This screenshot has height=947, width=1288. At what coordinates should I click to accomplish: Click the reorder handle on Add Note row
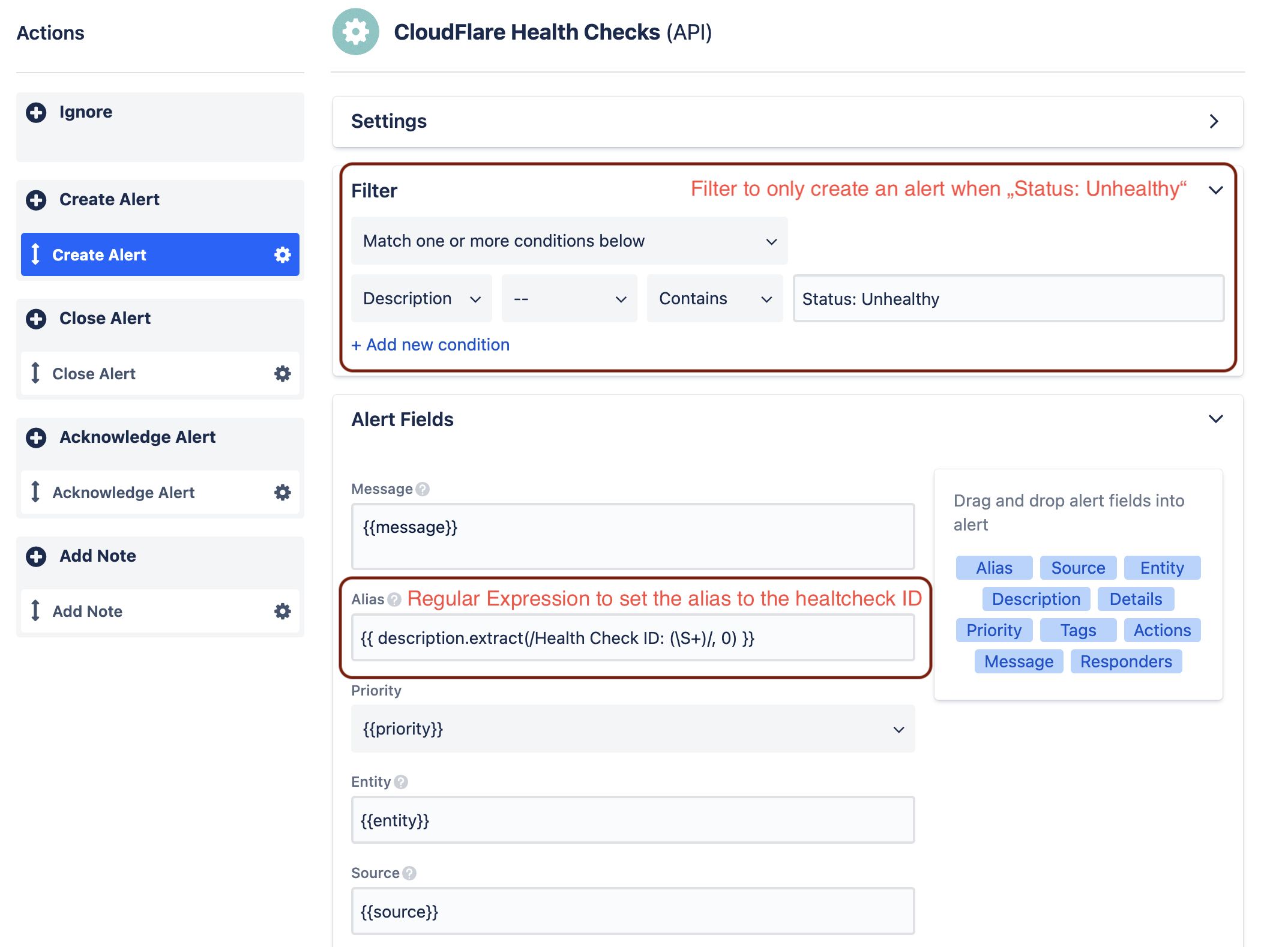coord(35,610)
